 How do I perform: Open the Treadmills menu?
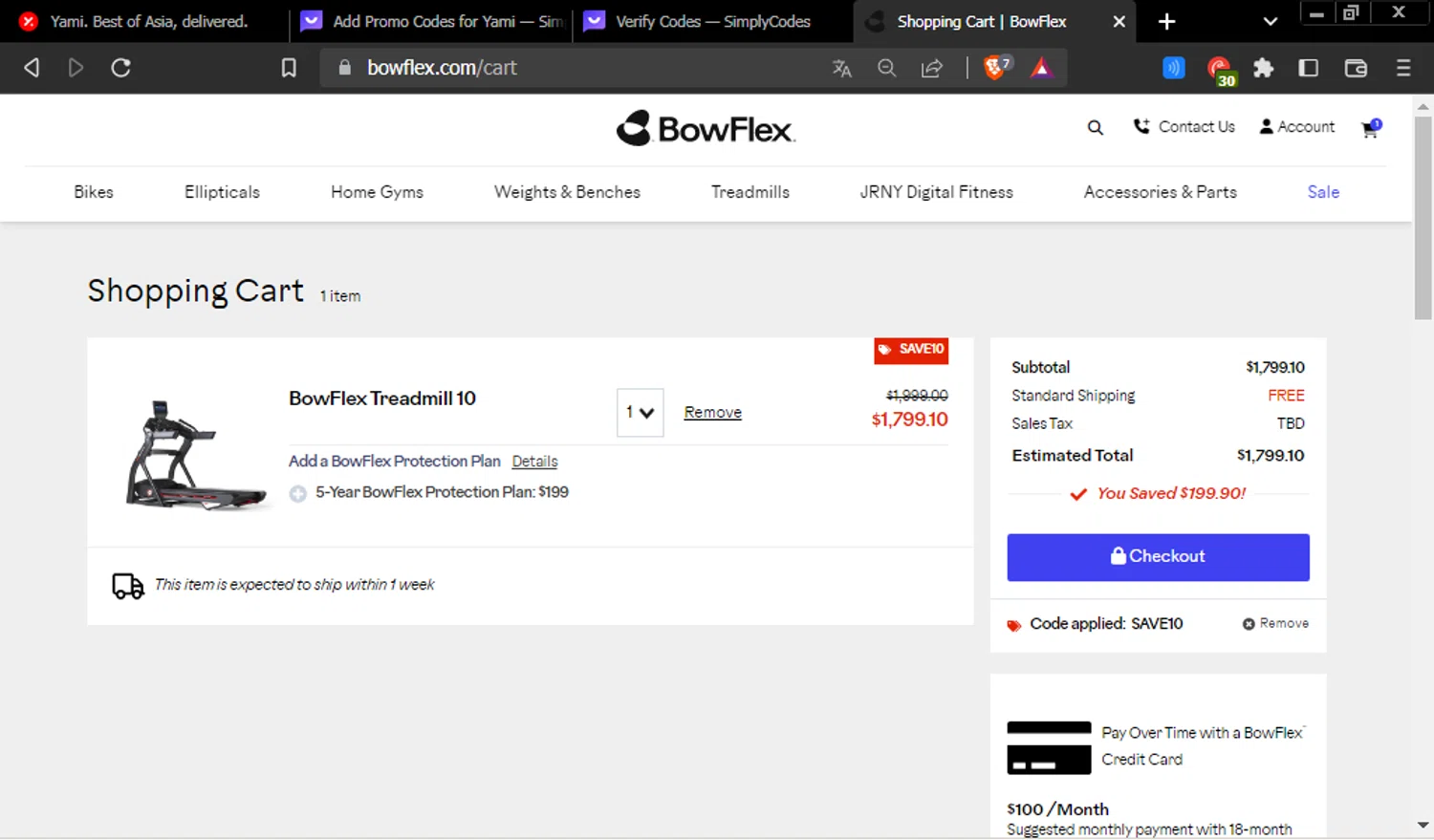pyautogui.click(x=750, y=192)
